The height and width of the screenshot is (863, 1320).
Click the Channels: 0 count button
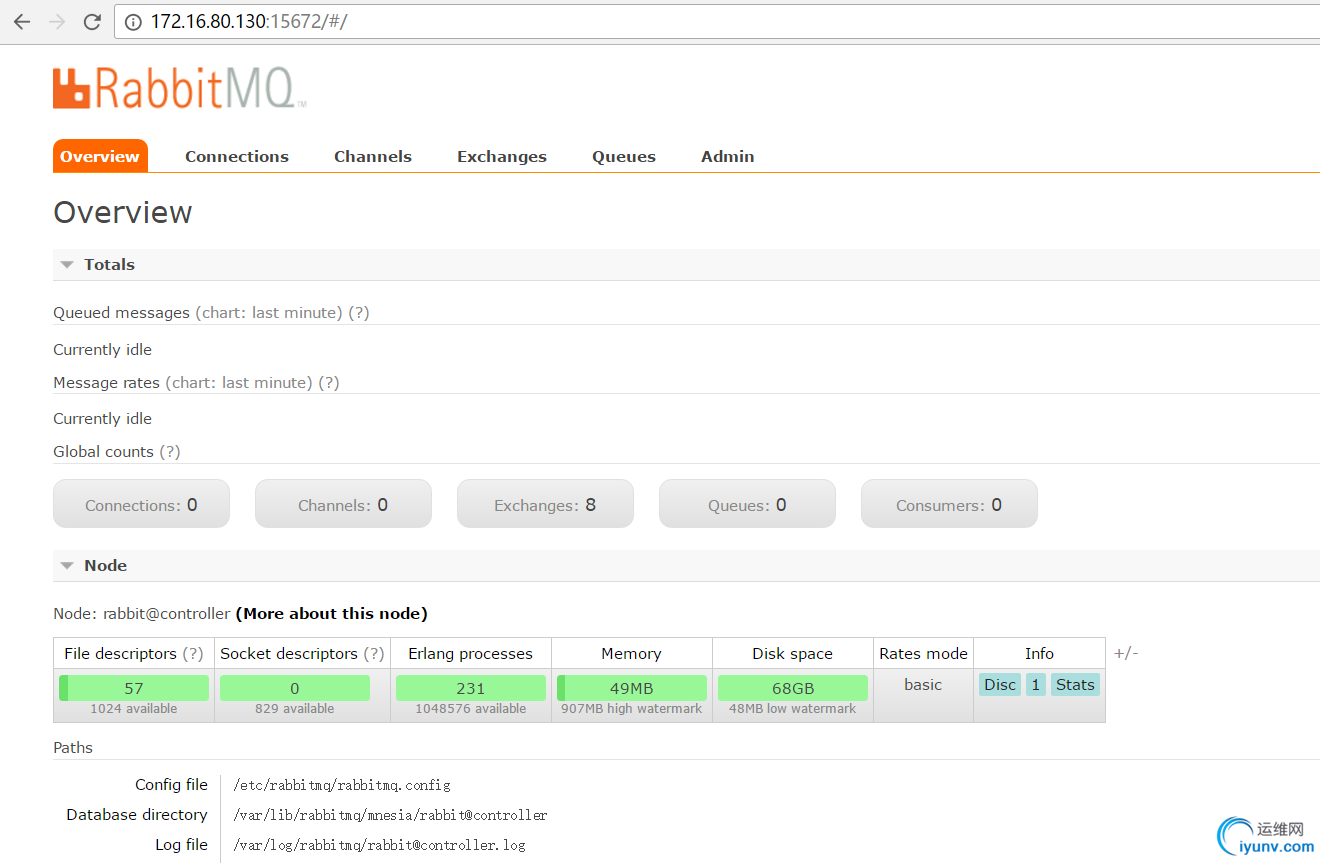[343, 504]
